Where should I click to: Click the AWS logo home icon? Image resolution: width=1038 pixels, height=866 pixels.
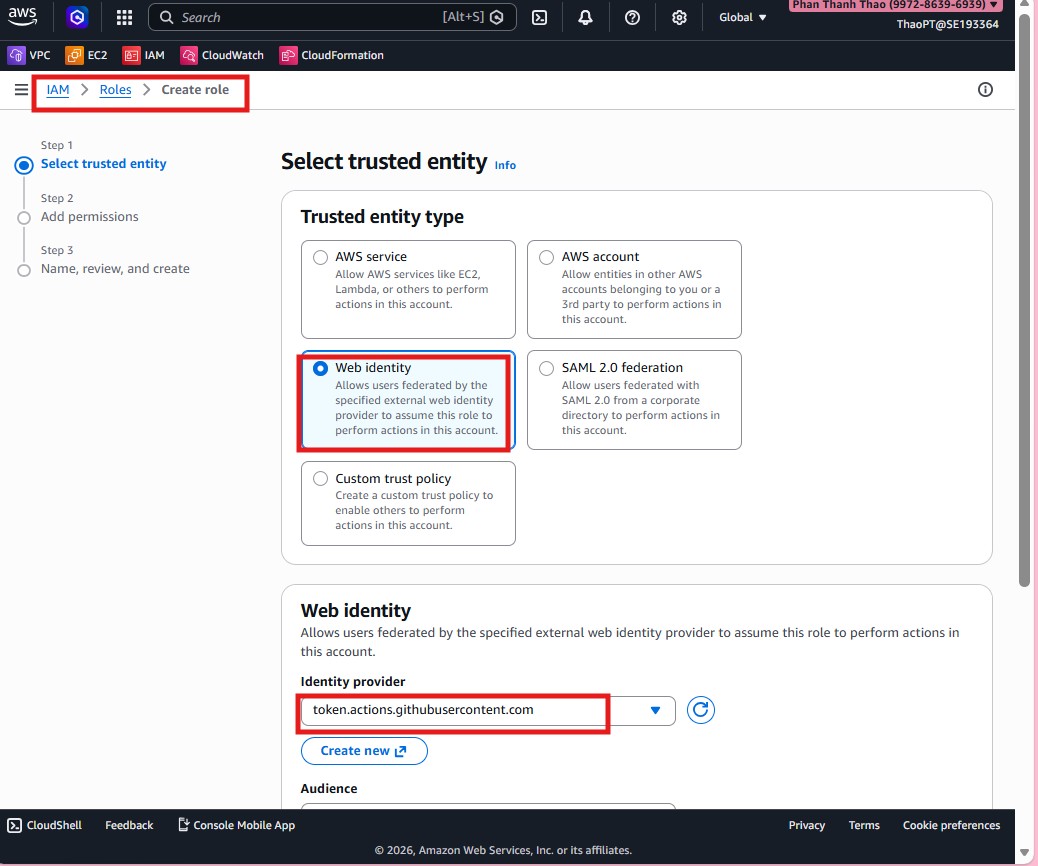(23, 16)
